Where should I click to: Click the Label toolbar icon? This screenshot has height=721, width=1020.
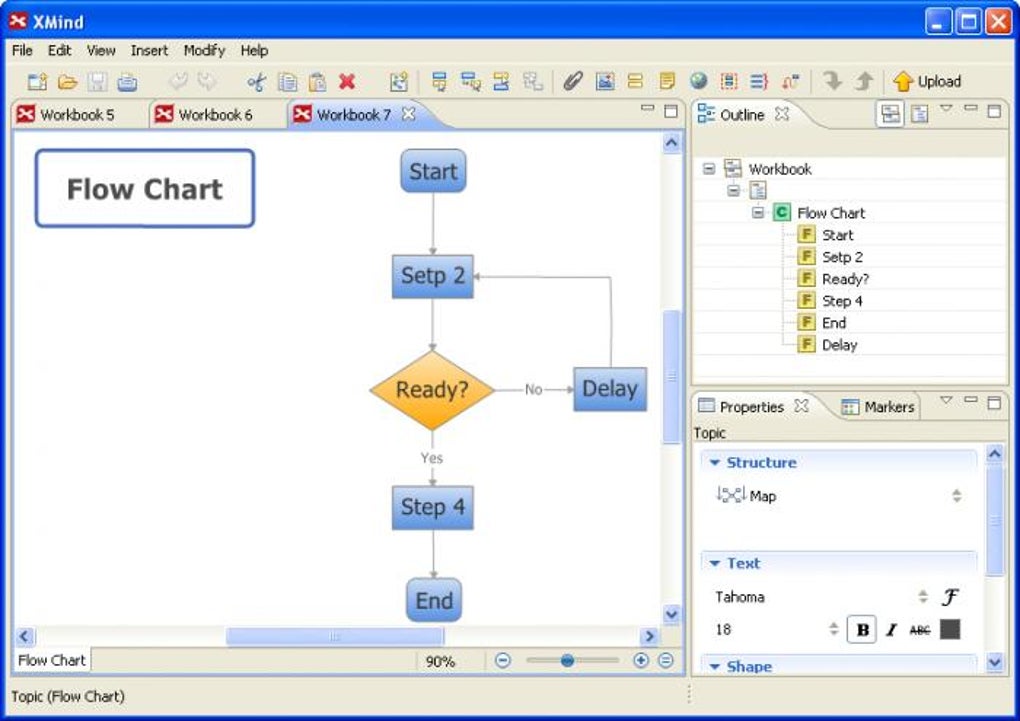[636, 81]
